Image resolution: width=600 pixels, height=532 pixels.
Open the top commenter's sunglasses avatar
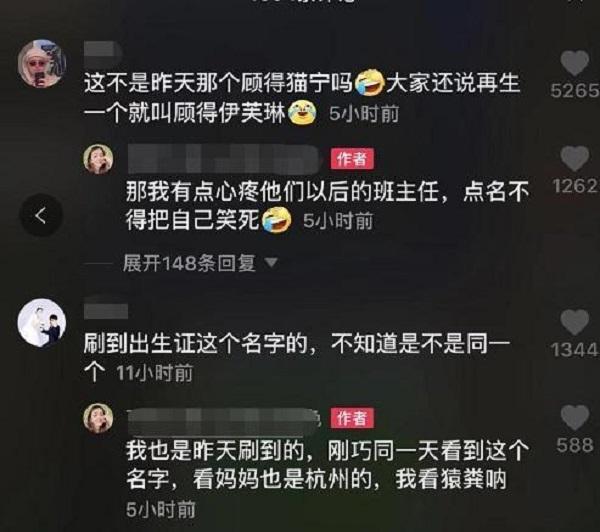(x=42, y=64)
